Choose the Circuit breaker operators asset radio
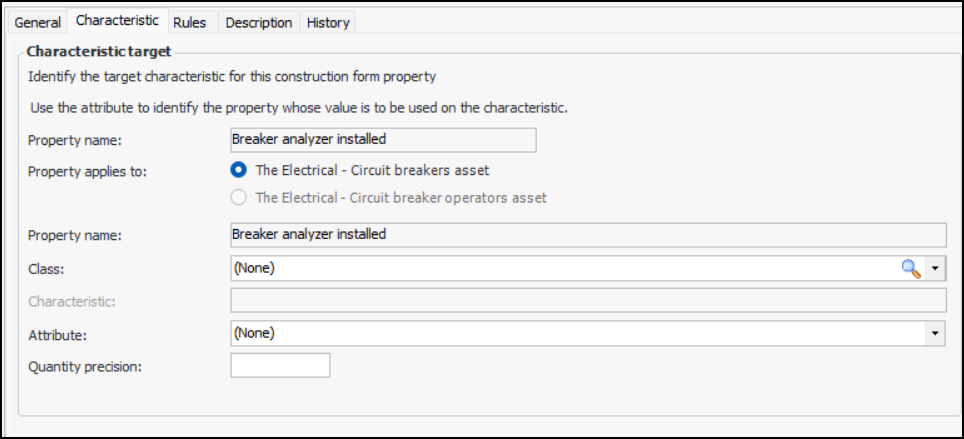 239,197
